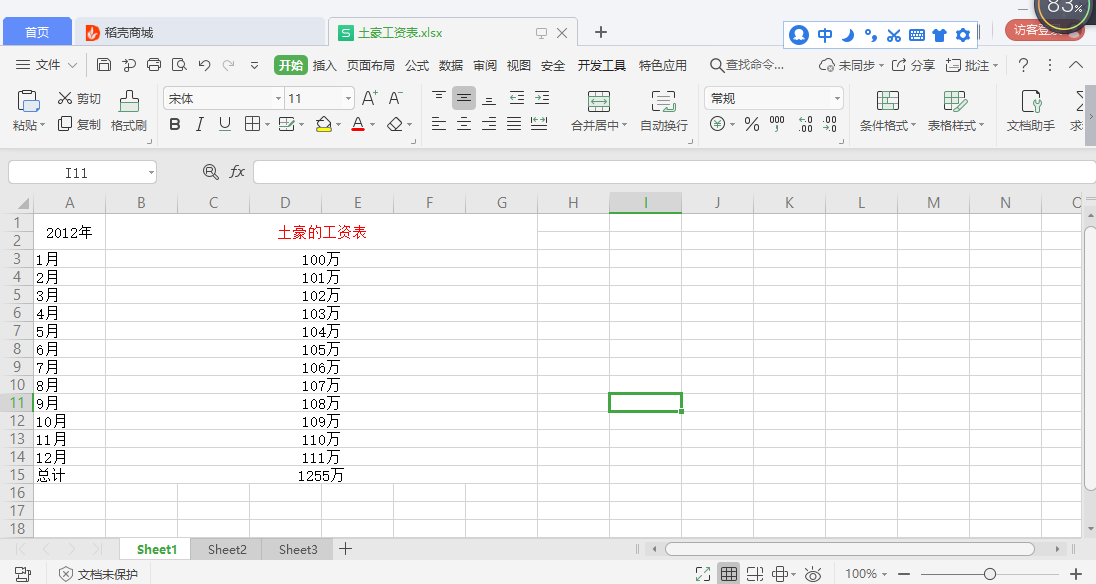This screenshot has width=1096, height=584.
Task: Increase font size with A+ icon
Action: tap(370, 98)
